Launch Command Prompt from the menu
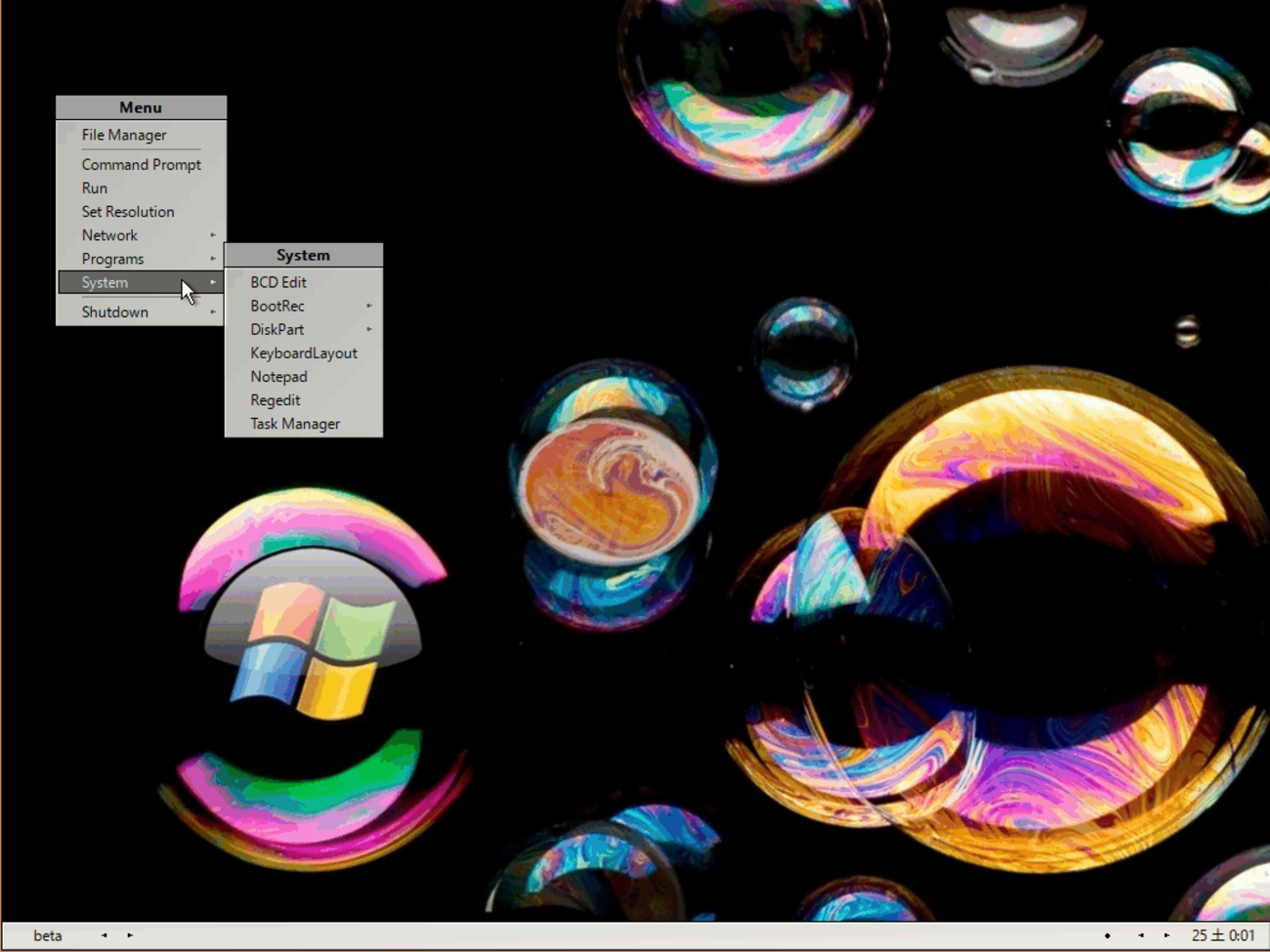 point(141,164)
